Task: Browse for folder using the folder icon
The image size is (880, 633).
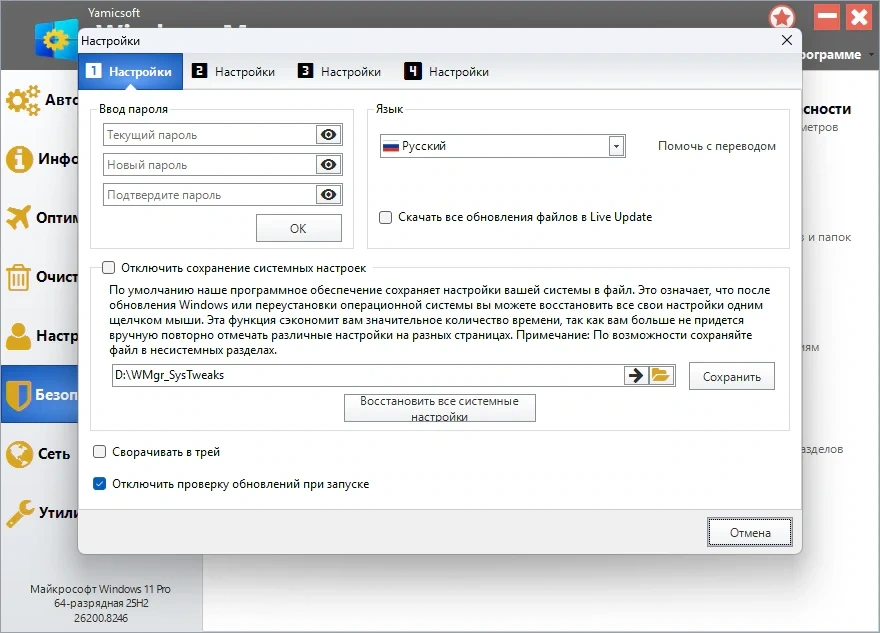Action: pyautogui.click(x=661, y=375)
